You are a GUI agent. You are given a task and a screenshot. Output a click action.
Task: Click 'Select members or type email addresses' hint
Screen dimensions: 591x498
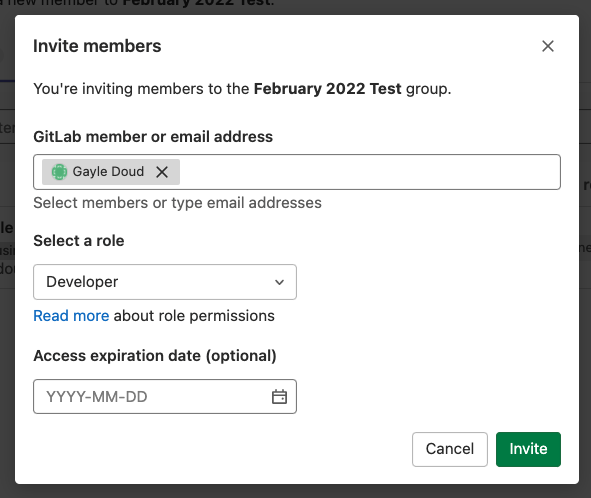(178, 203)
